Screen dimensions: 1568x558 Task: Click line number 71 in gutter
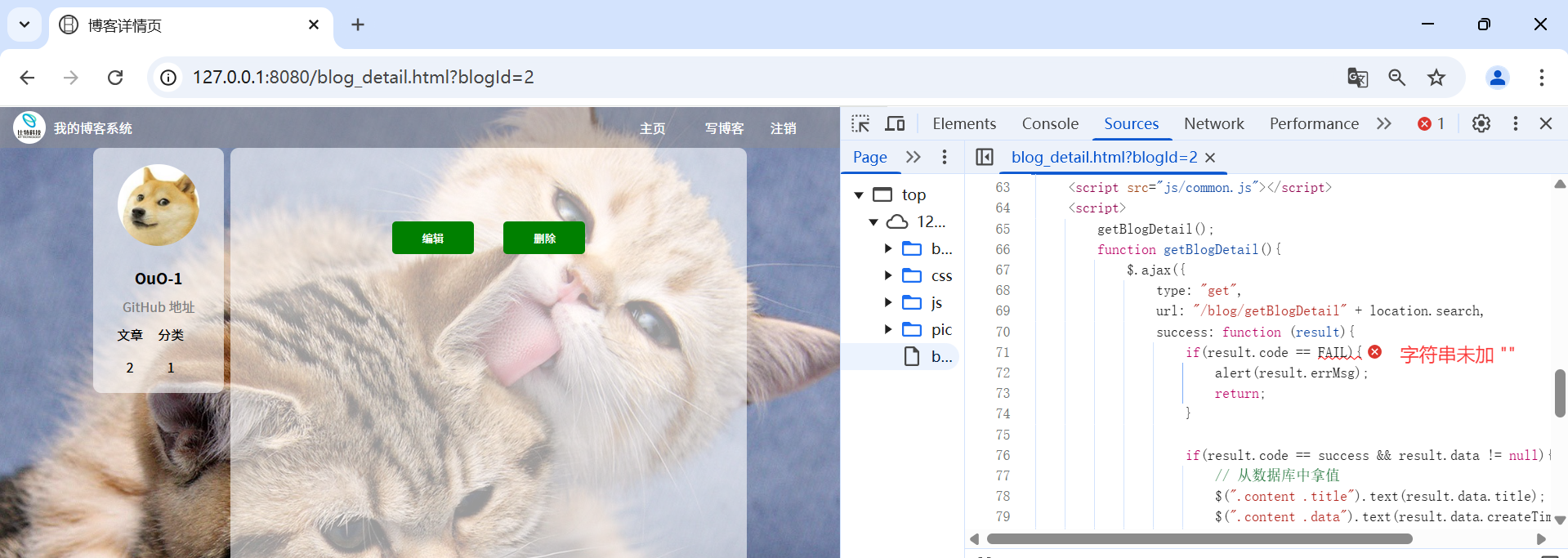tap(1003, 352)
